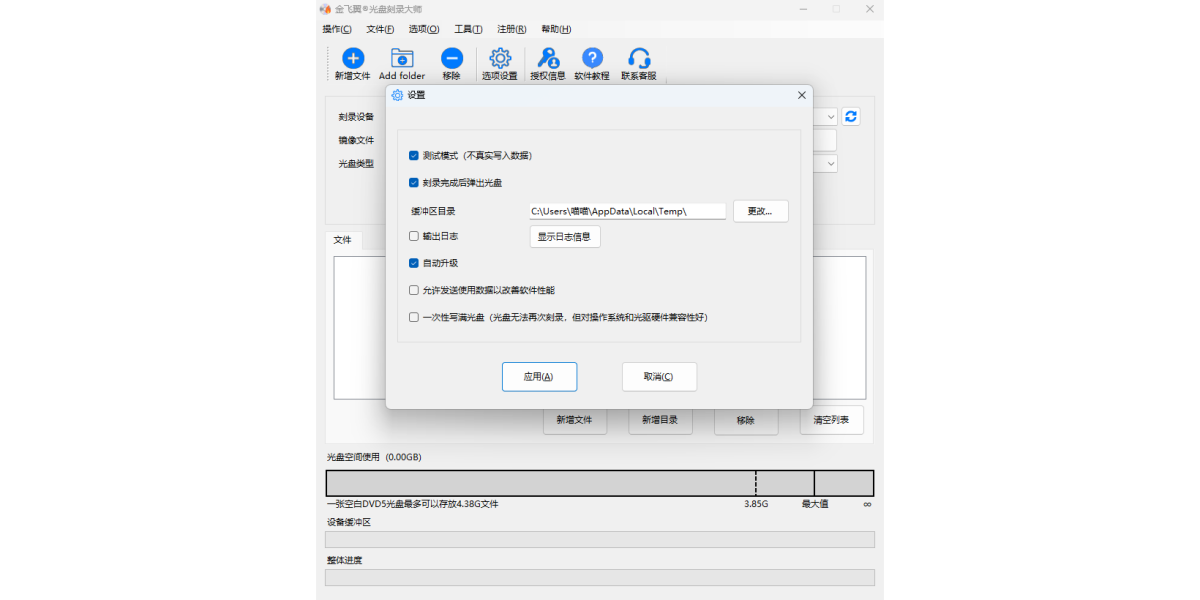Viewport: 1200px width, 600px height.
Task: Disable the 自动升级 checkbox
Action: pos(414,263)
